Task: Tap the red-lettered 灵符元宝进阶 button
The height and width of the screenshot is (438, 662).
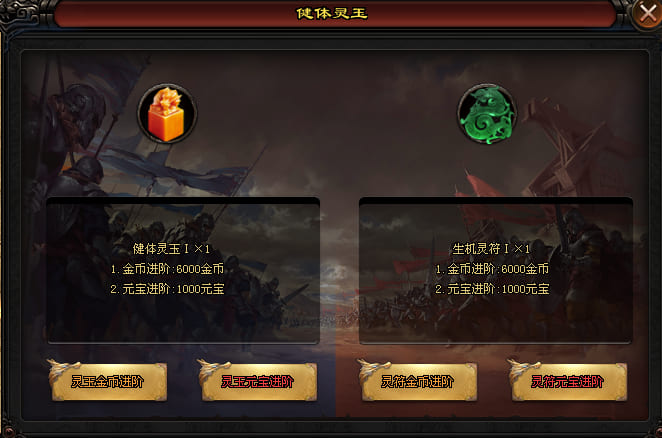Action: tap(569, 382)
